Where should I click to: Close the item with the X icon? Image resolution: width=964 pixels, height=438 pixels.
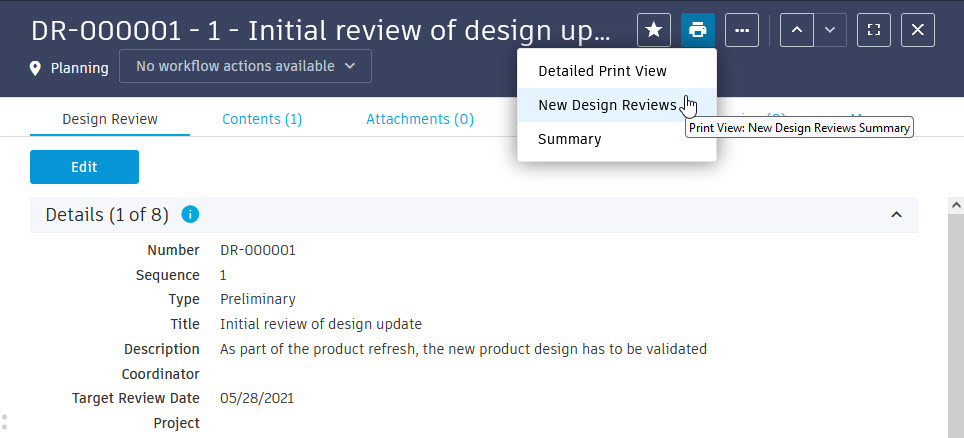(x=918, y=30)
